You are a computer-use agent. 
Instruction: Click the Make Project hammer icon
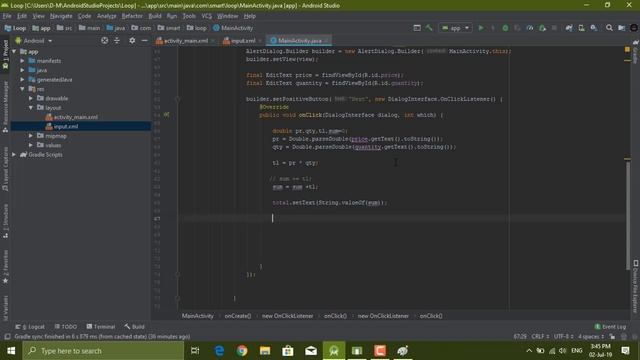coord(429,28)
